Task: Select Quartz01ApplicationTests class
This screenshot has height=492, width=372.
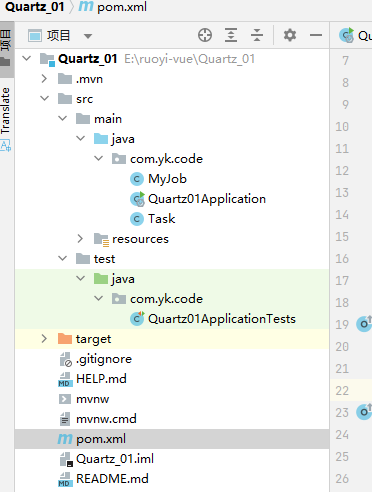Action: click(x=222, y=319)
